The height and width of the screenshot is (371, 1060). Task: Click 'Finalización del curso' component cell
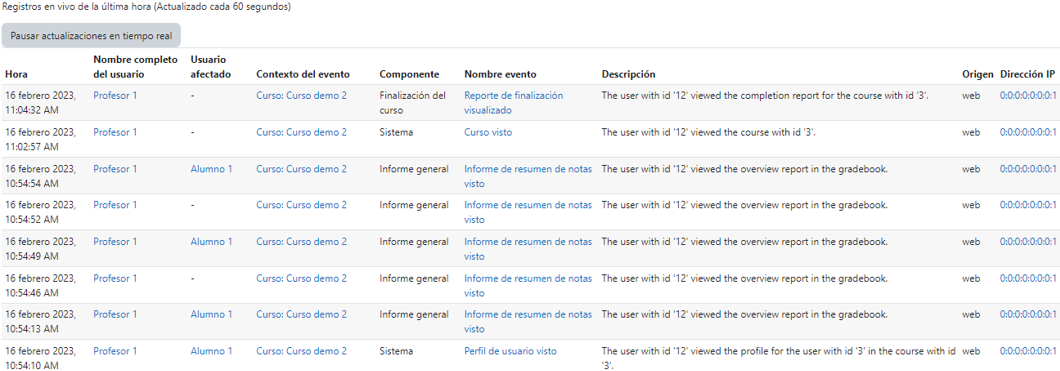point(412,103)
